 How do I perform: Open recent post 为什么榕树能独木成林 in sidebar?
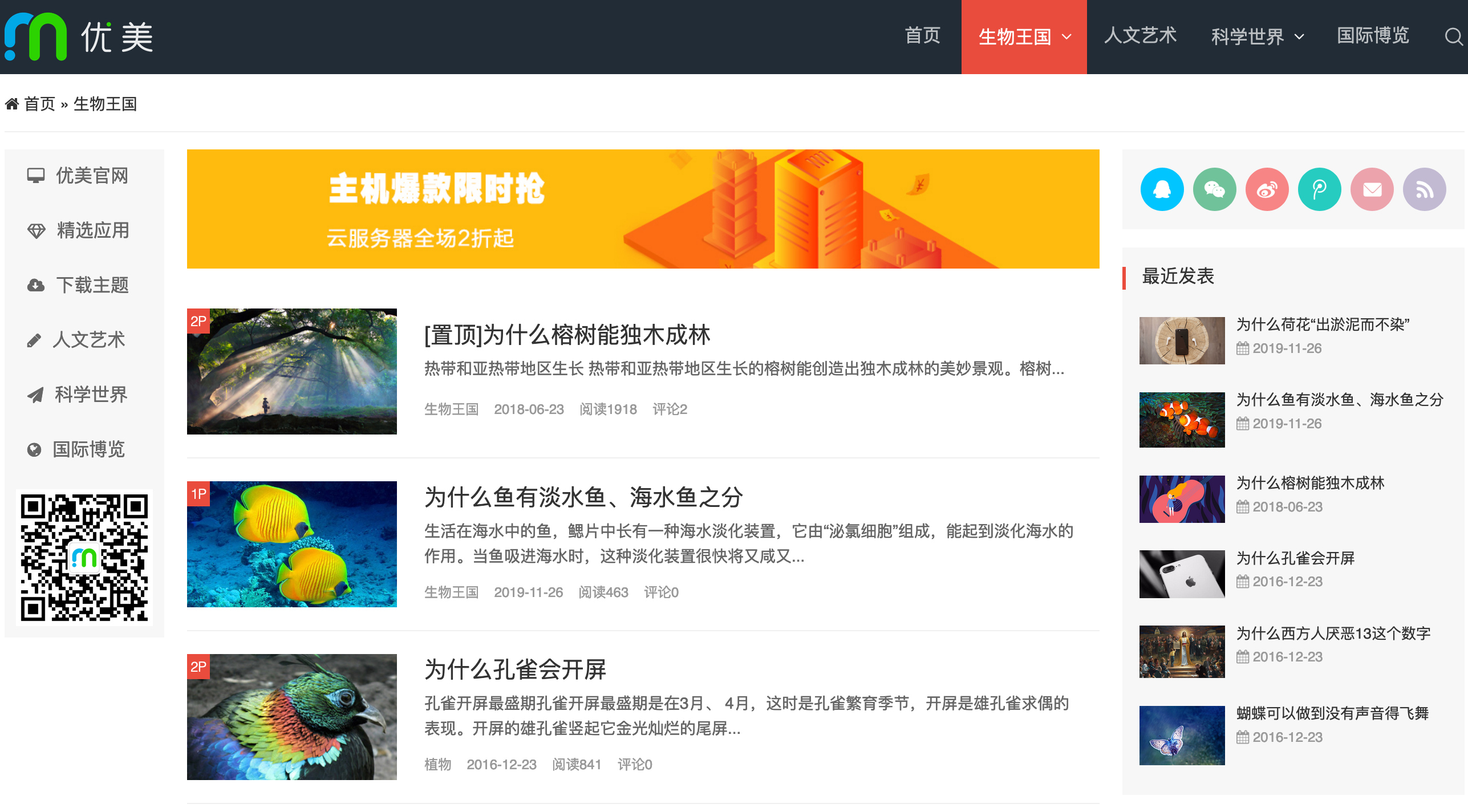[1310, 483]
